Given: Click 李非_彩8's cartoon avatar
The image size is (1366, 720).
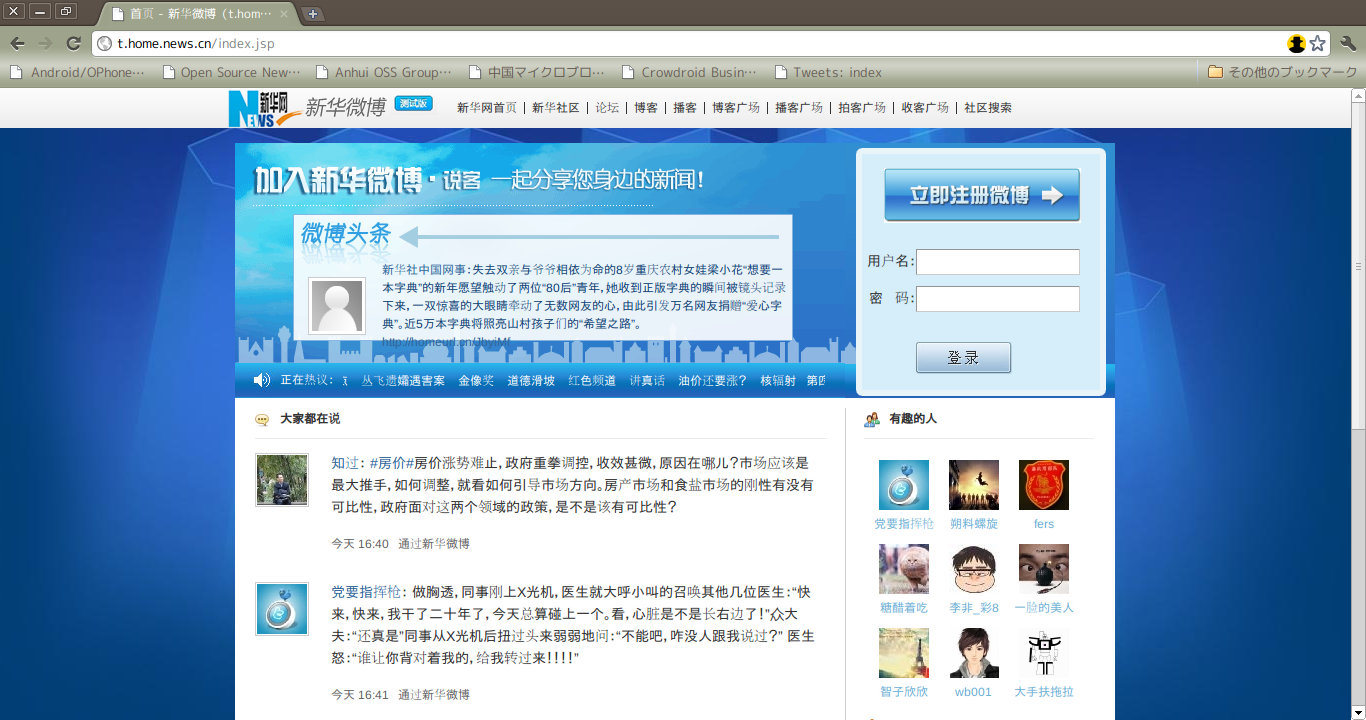Looking at the screenshot, I should 974,569.
